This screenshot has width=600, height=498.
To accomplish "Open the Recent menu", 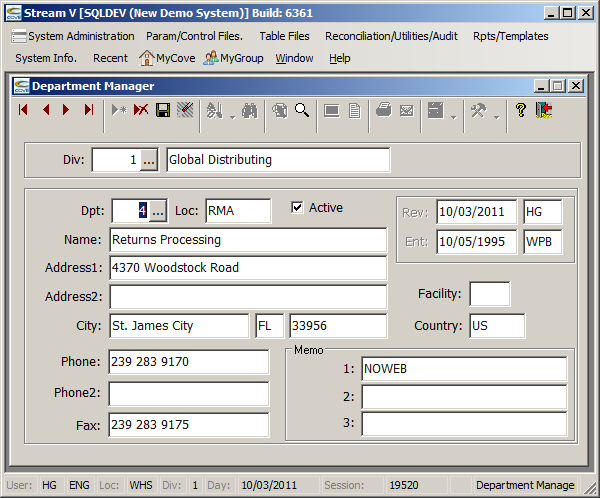I will pyautogui.click(x=110, y=58).
